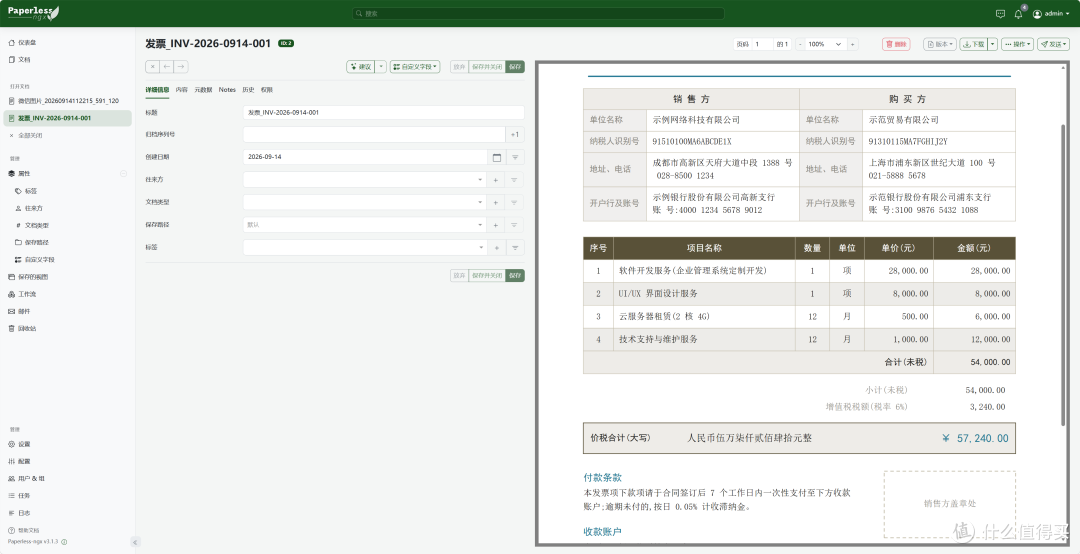Select the 详细信息 tab

tap(158, 90)
